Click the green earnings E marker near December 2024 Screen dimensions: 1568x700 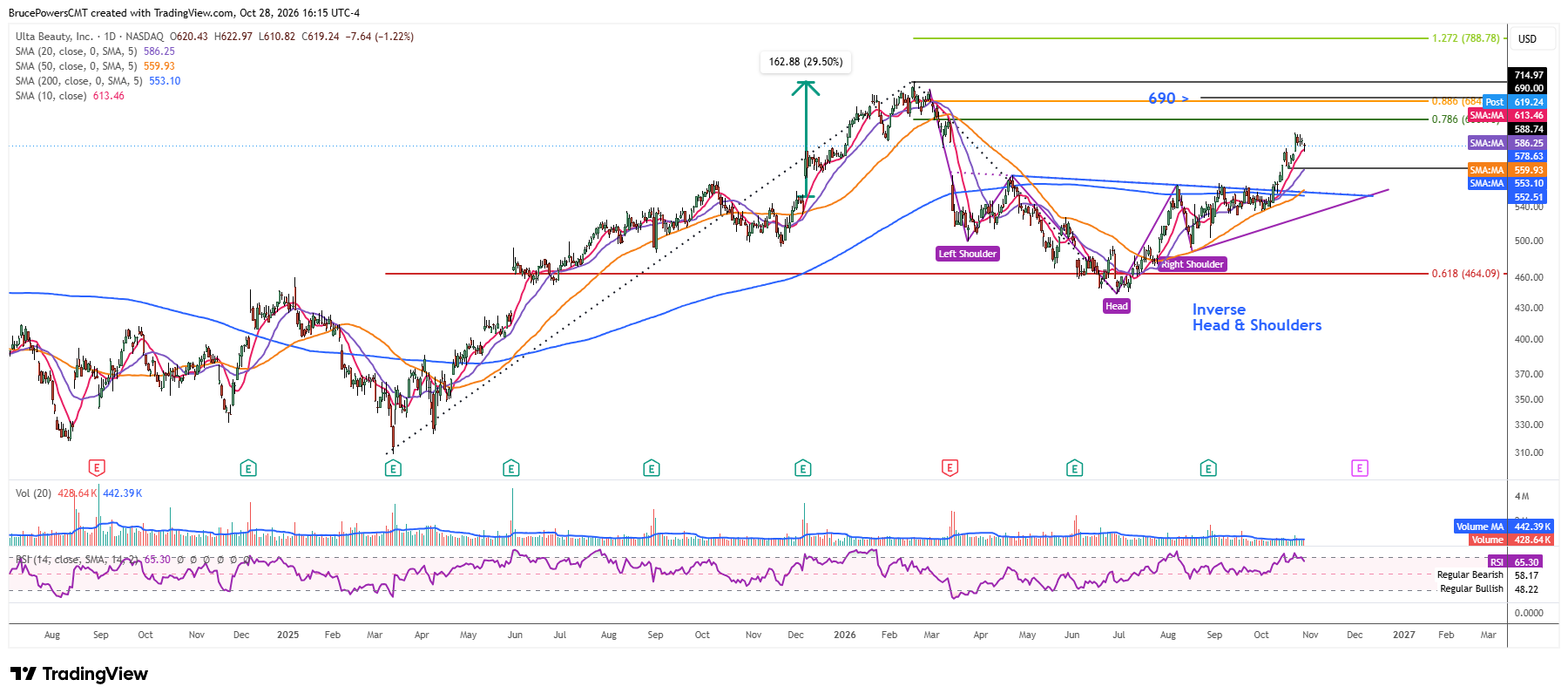pyautogui.click(x=248, y=469)
